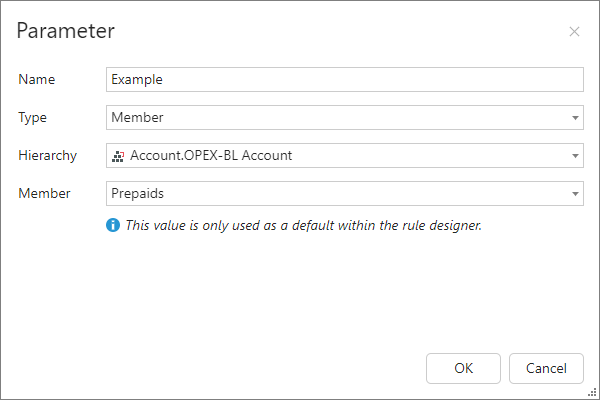Click the hierarchy icon beside Account.OPEX-BL Account
This screenshot has width=600, height=400.
coord(118,156)
